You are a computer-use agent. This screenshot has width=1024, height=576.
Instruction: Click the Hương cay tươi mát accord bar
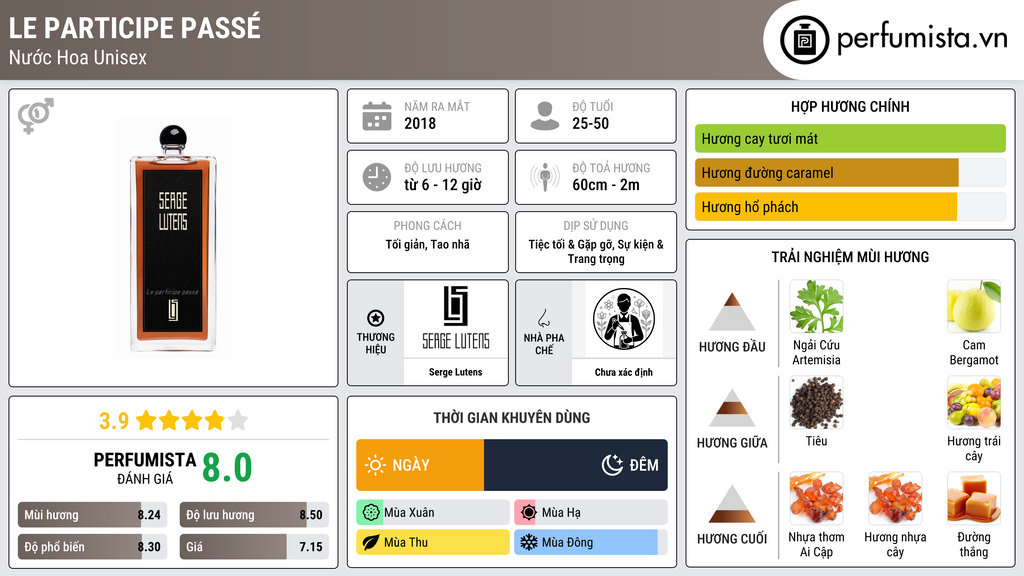click(850, 138)
